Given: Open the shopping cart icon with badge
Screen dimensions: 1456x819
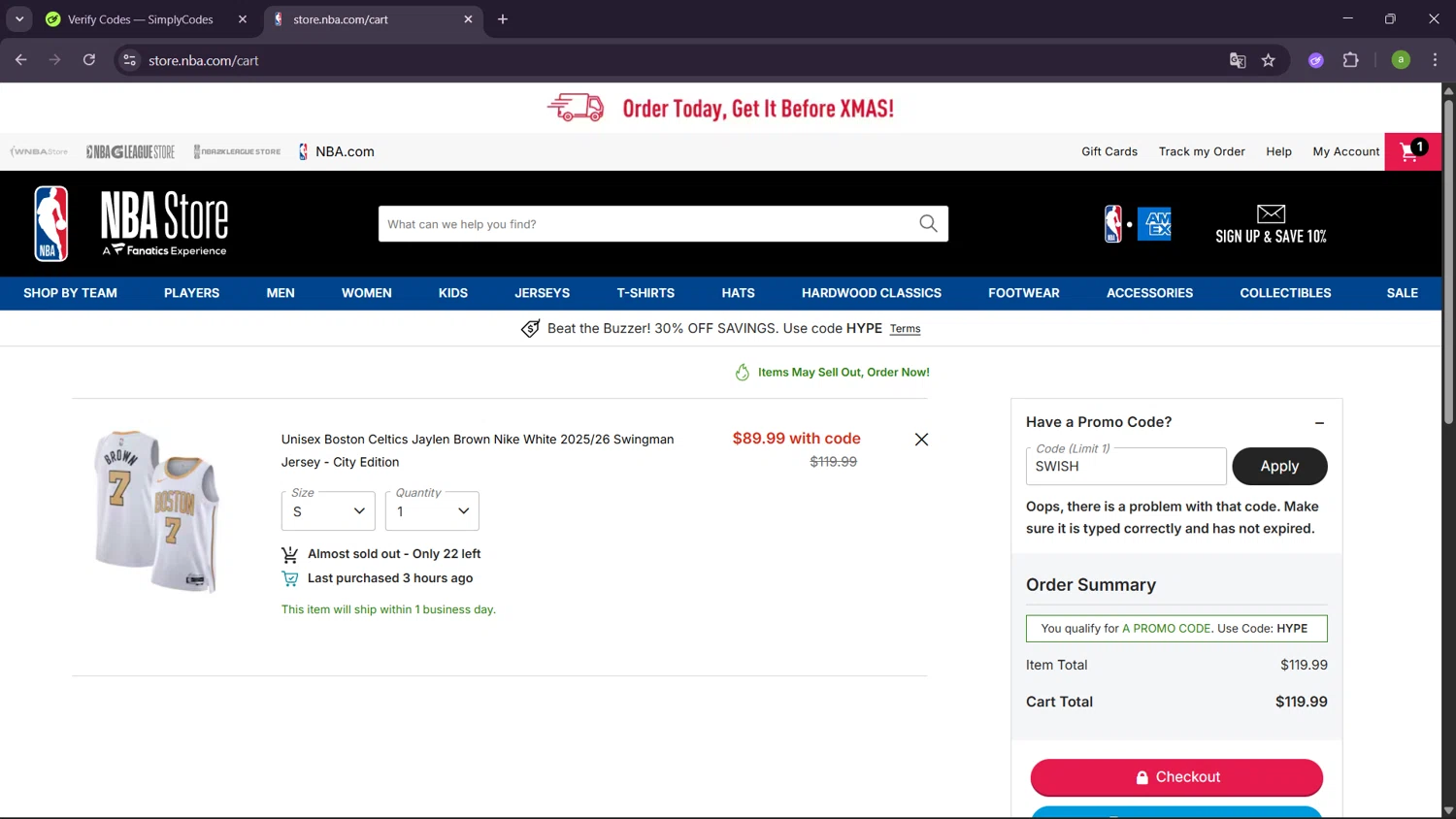Looking at the screenshot, I should (x=1412, y=151).
